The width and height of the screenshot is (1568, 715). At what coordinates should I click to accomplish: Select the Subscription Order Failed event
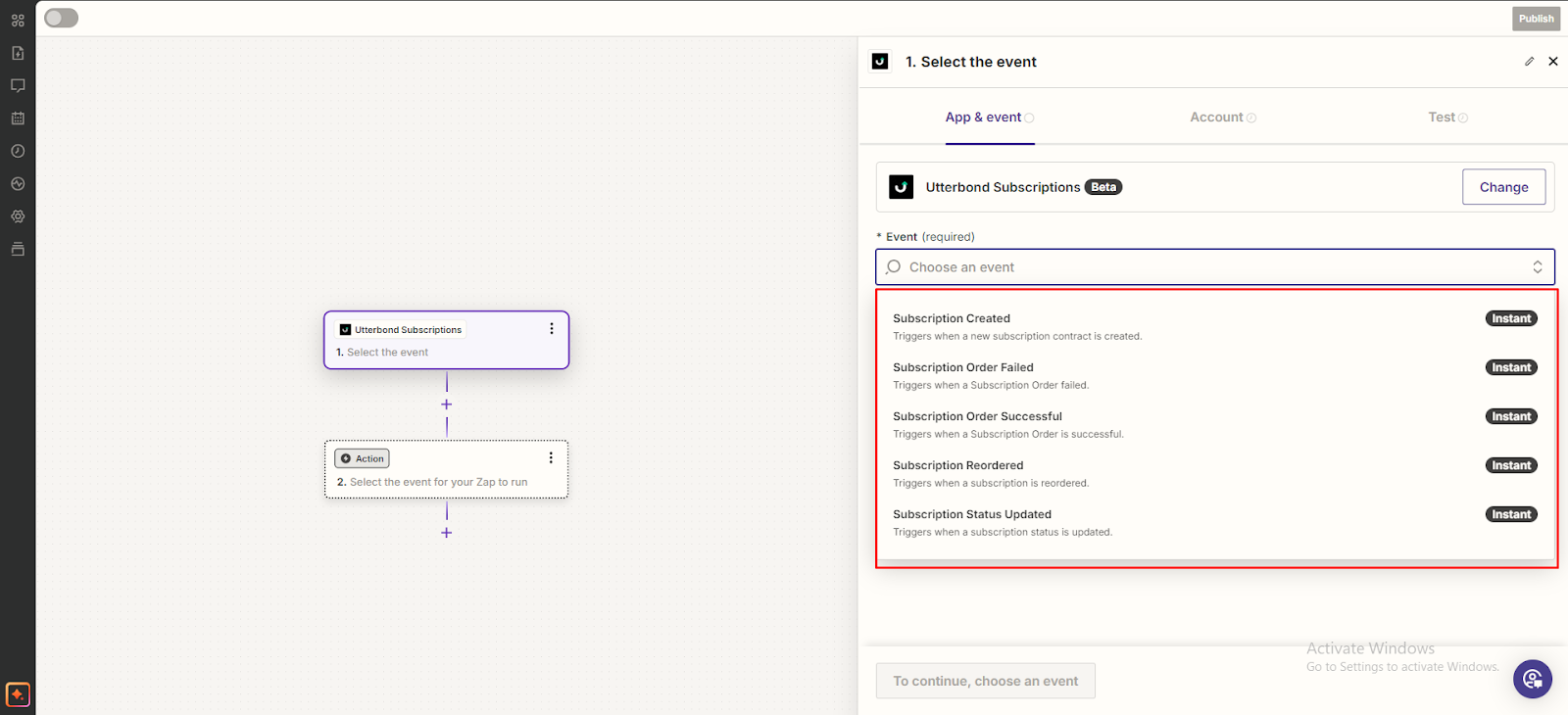click(1214, 375)
